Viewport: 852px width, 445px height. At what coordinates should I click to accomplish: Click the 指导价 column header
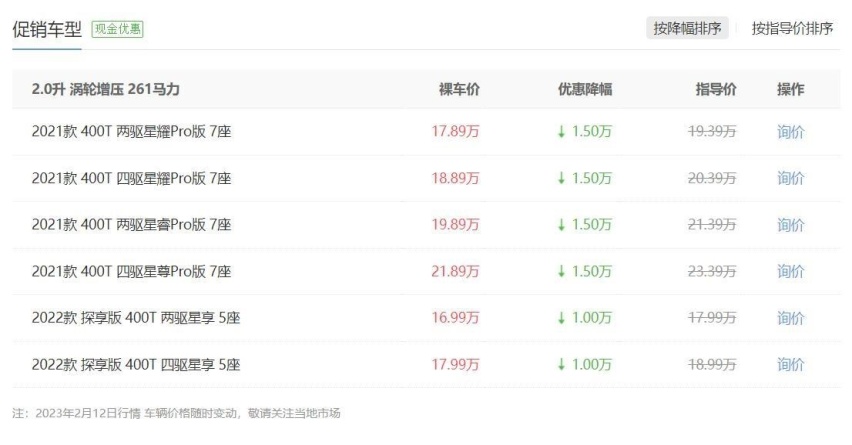point(716,89)
